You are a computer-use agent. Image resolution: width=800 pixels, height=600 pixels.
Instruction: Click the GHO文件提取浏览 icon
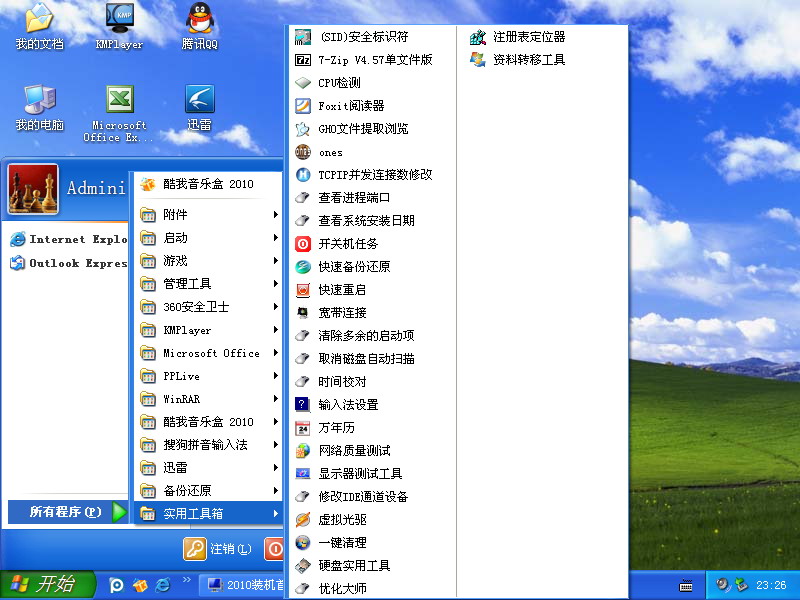pos(303,129)
